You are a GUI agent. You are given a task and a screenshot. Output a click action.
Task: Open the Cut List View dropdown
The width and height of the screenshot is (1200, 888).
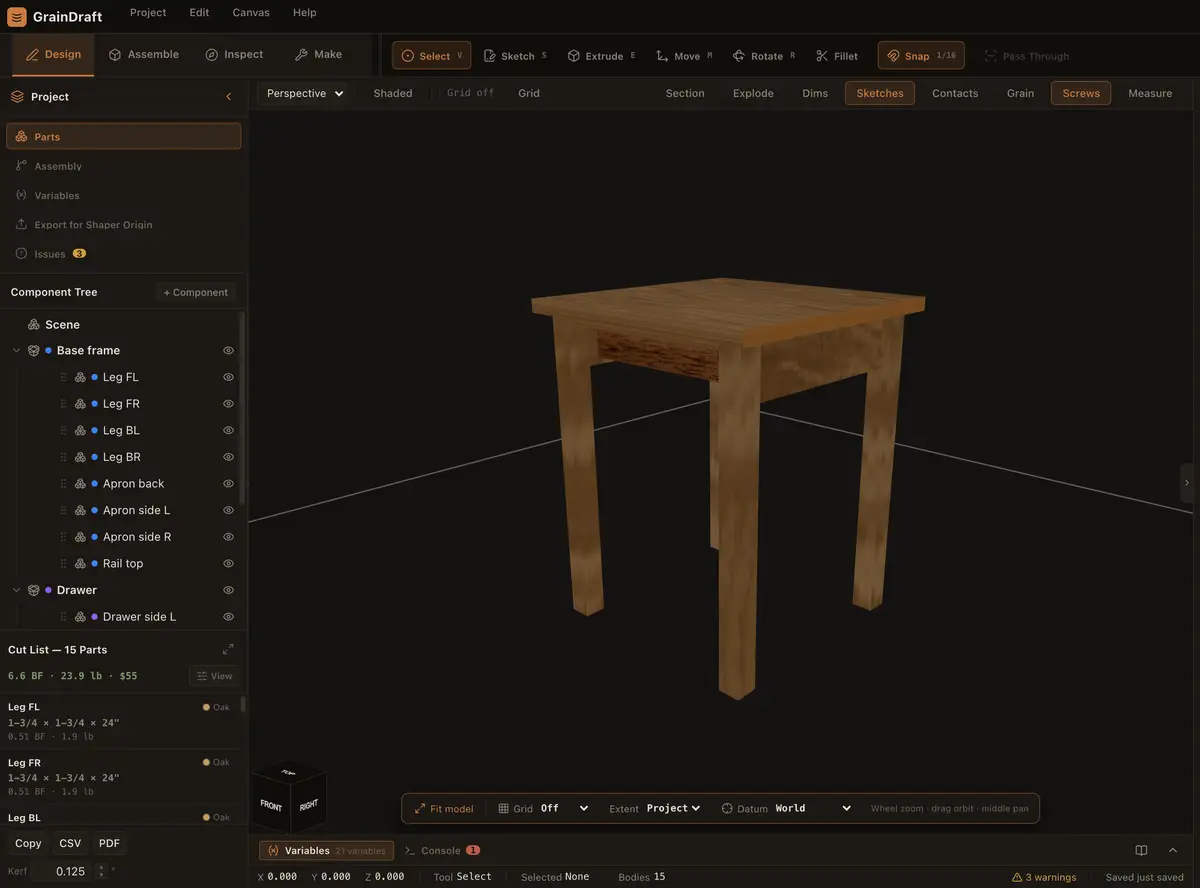[x=214, y=676]
